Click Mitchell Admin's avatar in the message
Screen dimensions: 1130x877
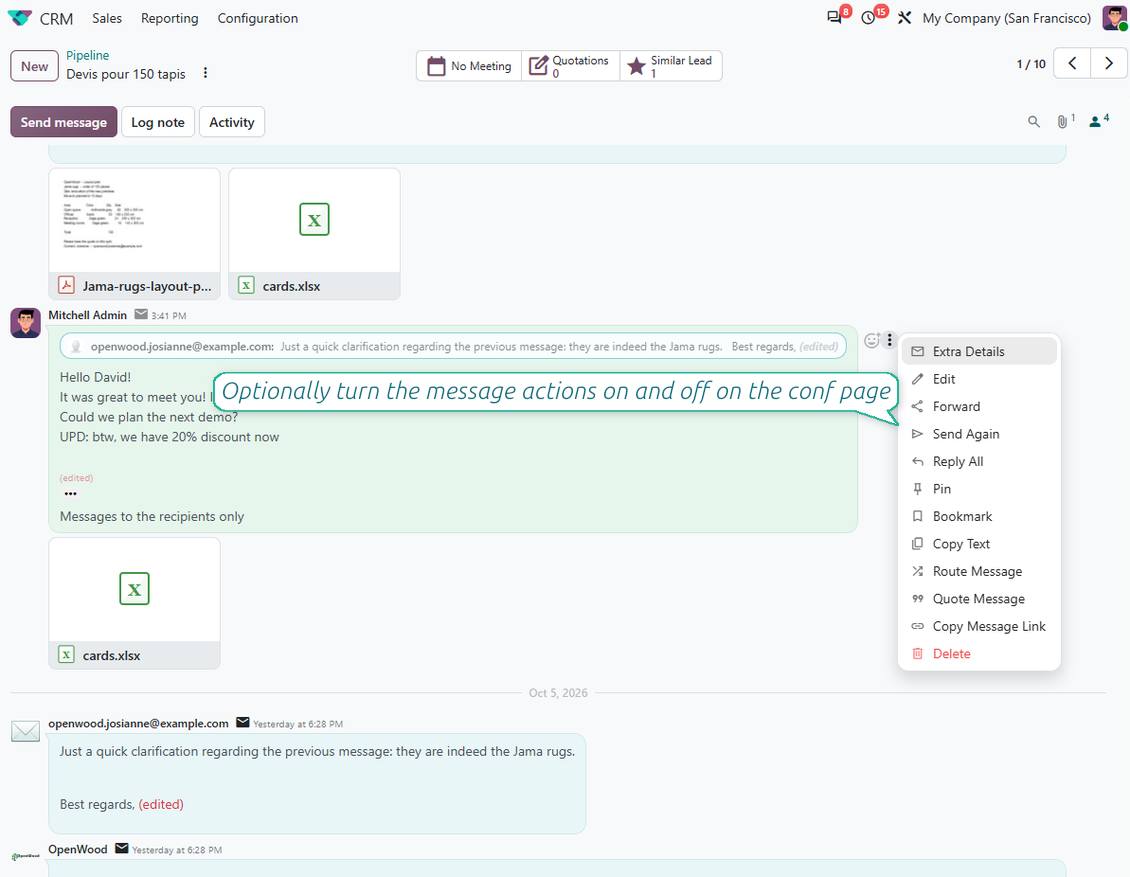coord(25,323)
